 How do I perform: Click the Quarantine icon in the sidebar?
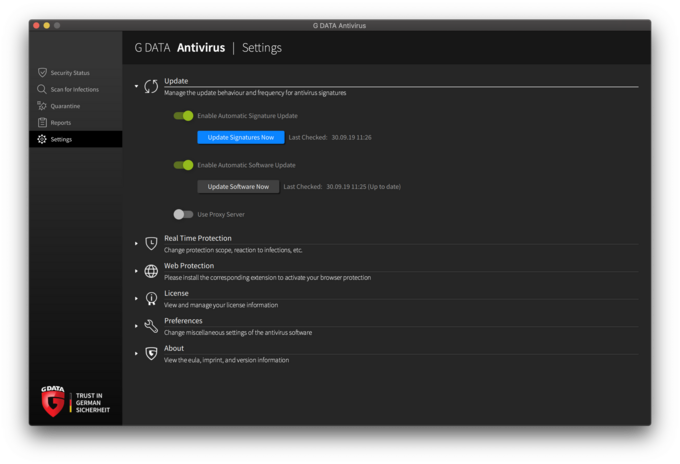(42, 106)
